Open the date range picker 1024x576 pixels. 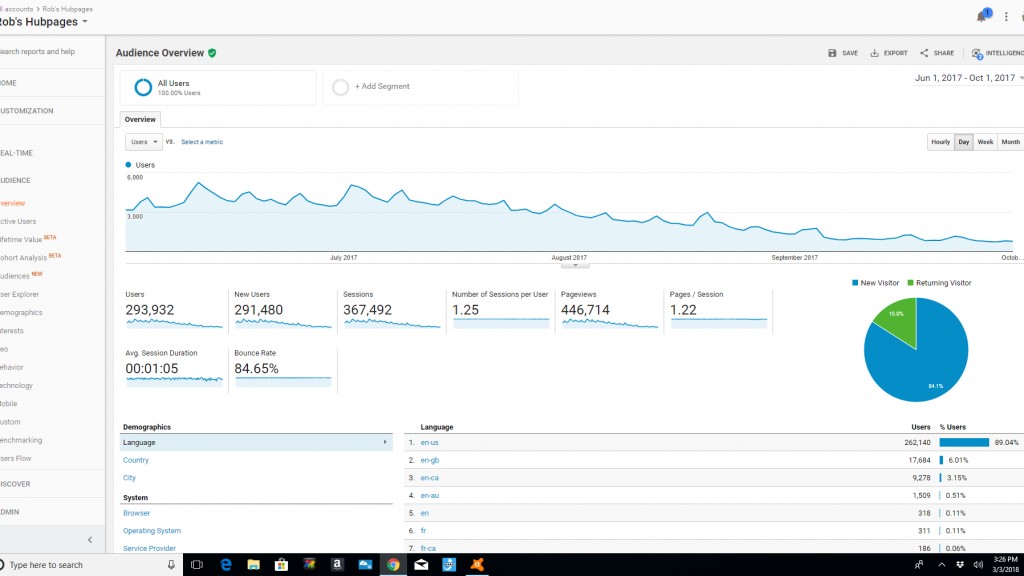(968, 78)
